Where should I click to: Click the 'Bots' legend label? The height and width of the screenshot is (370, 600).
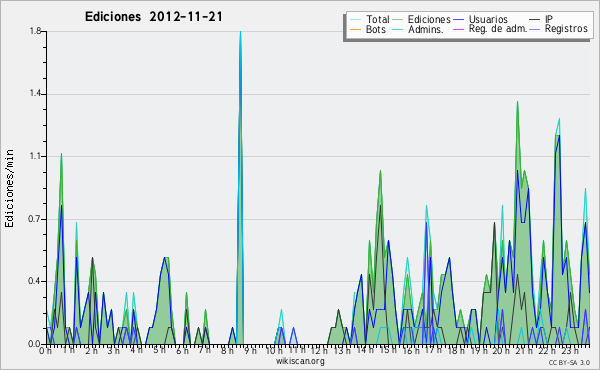[x=375, y=29]
